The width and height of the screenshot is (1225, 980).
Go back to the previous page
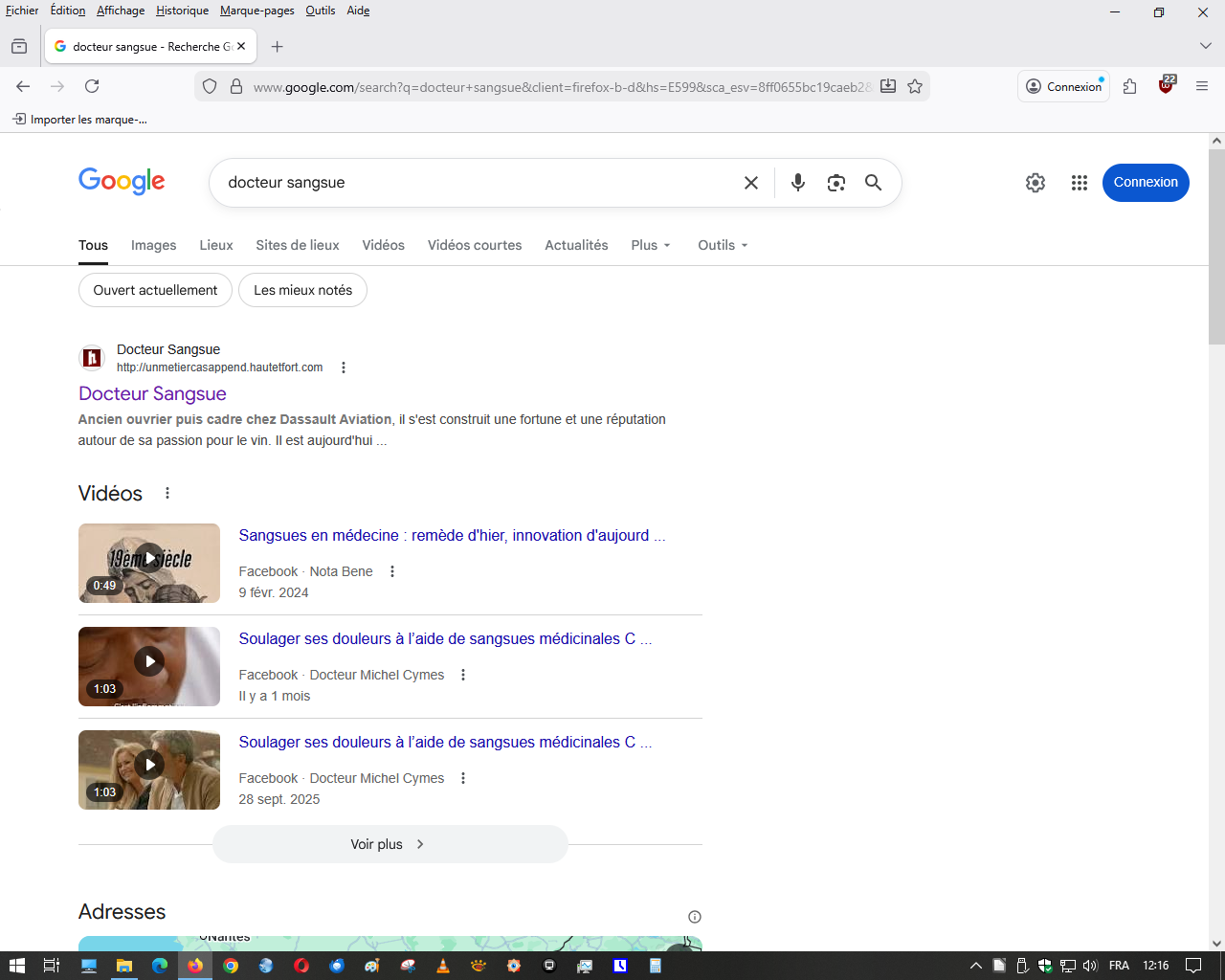23,86
